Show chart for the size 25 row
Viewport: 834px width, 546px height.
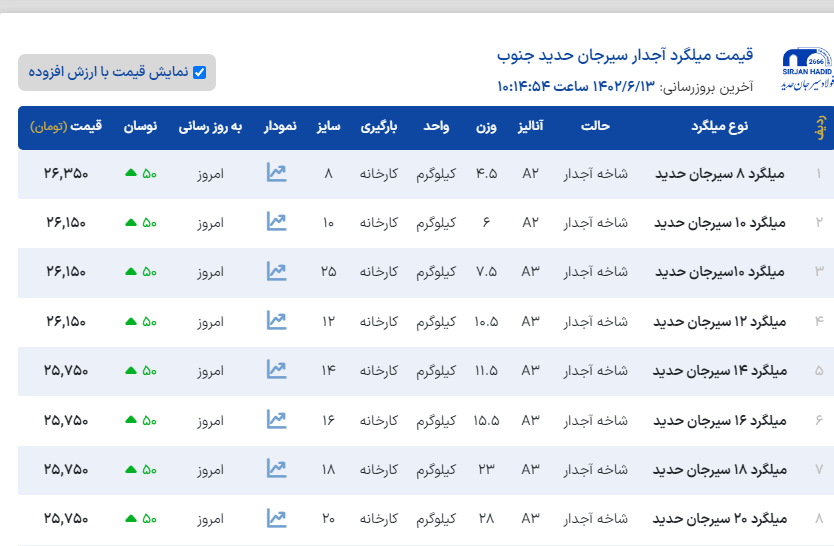[x=276, y=271]
